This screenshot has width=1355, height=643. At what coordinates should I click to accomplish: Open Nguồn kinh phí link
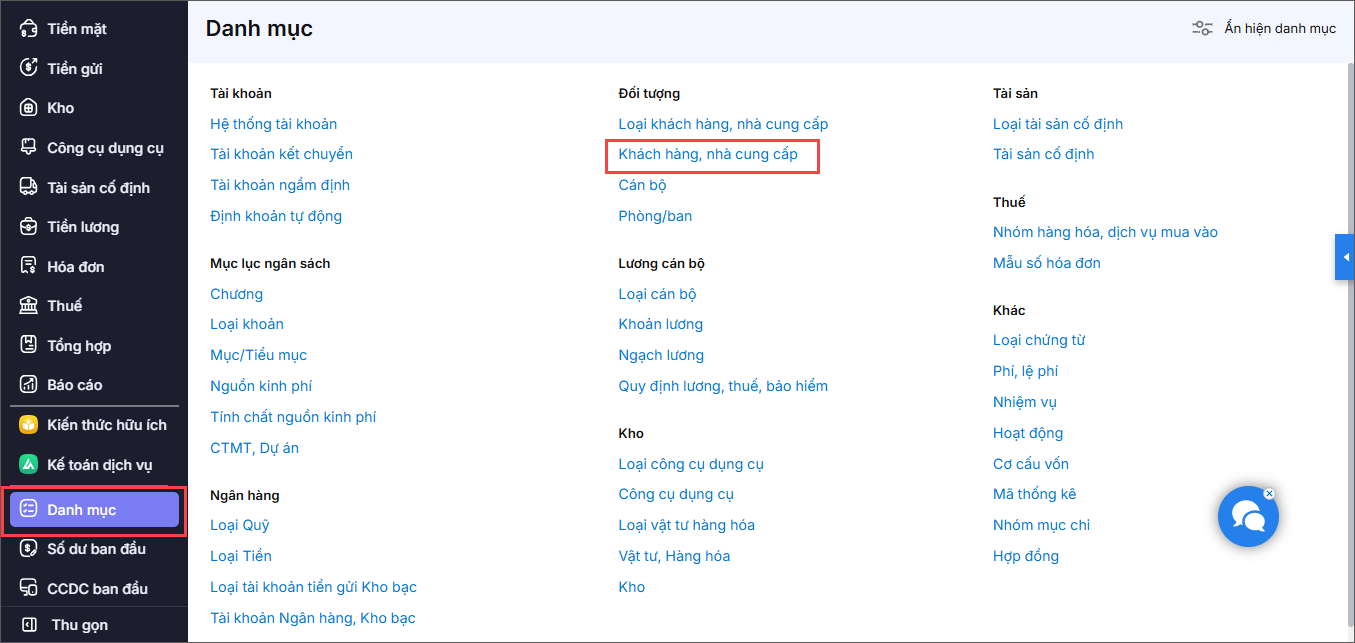(x=261, y=386)
